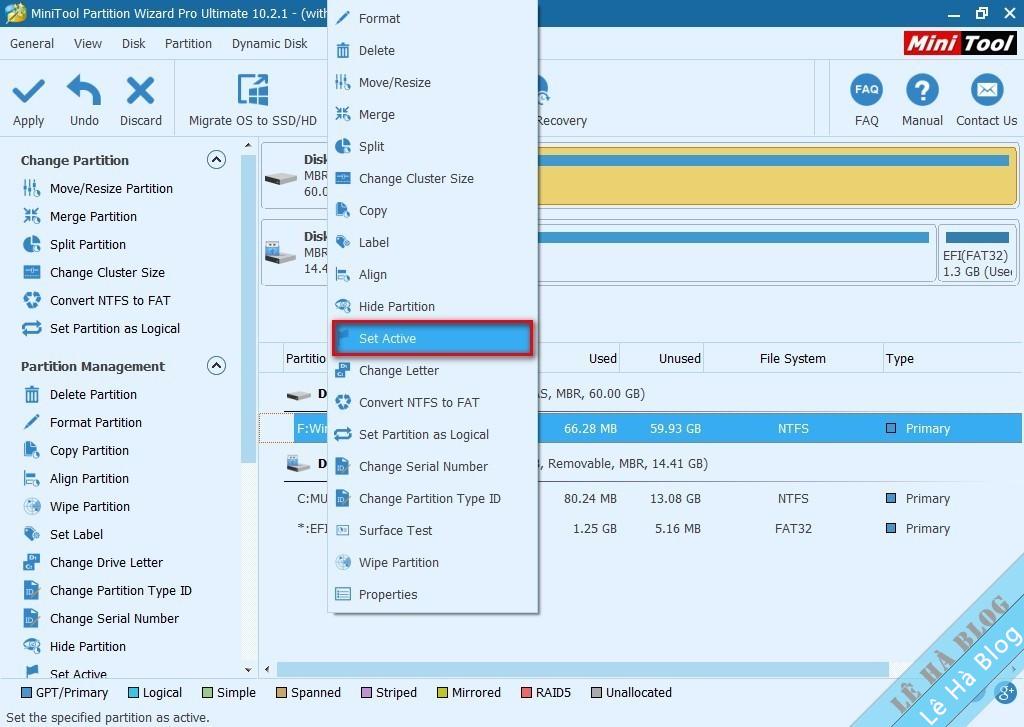Select Hide Partition in sidebar
Image resolution: width=1024 pixels, height=727 pixels.
tap(74, 647)
